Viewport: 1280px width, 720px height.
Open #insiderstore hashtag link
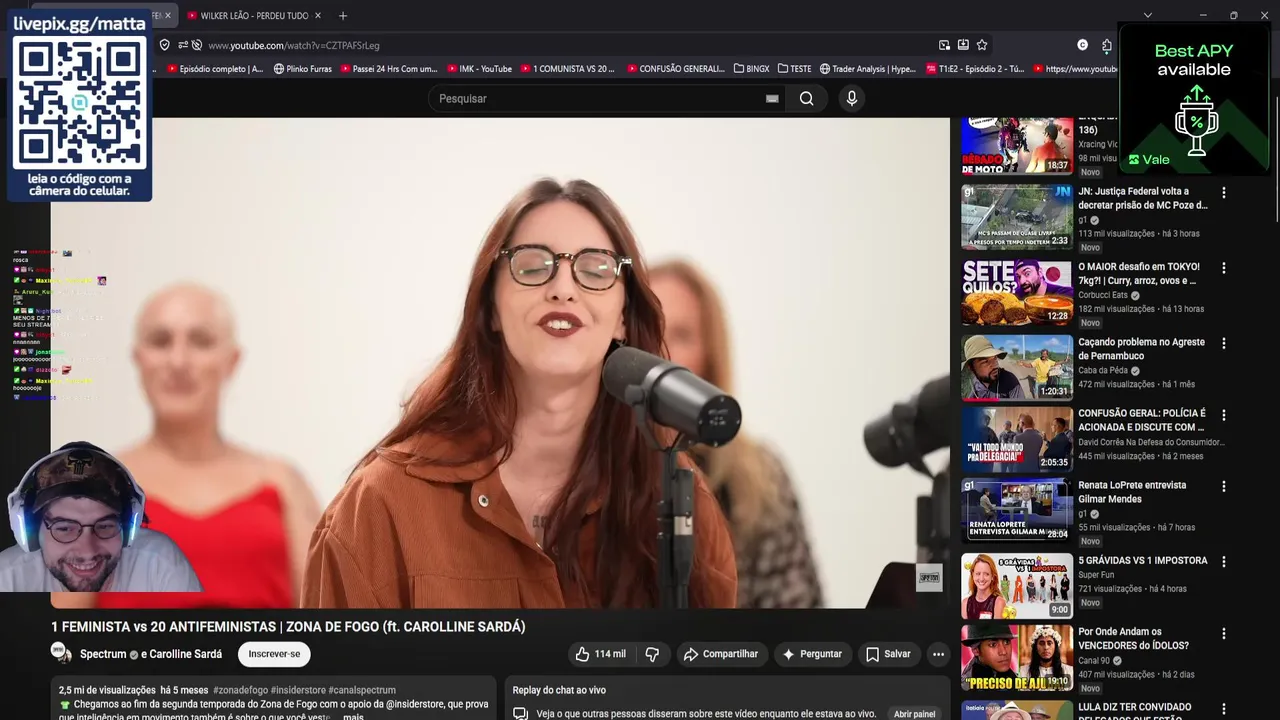(297, 690)
